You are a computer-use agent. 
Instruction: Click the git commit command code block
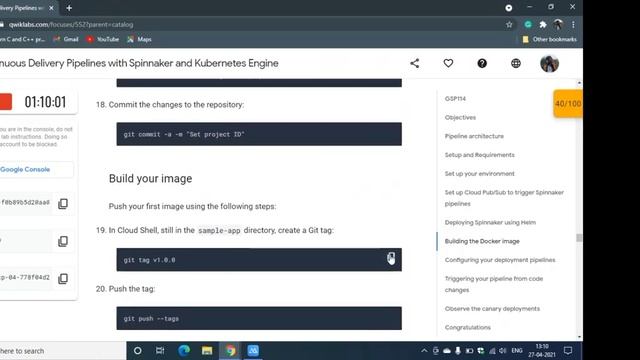pyautogui.click(x=259, y=134)
